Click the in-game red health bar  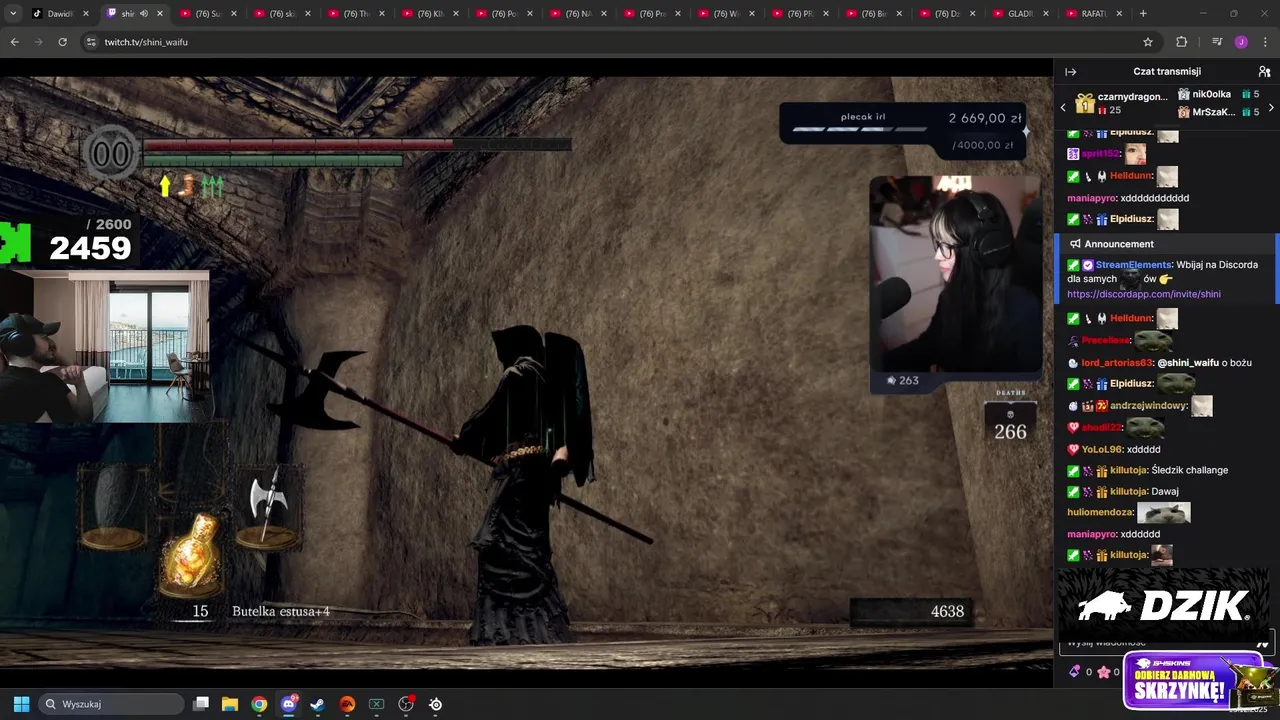pyautogui.click(x=298, y=145)
